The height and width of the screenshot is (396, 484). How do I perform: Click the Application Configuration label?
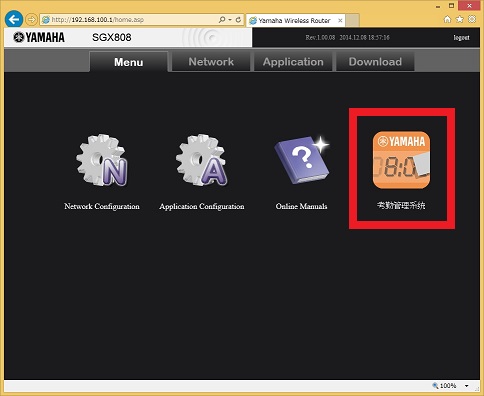point(202,206)
